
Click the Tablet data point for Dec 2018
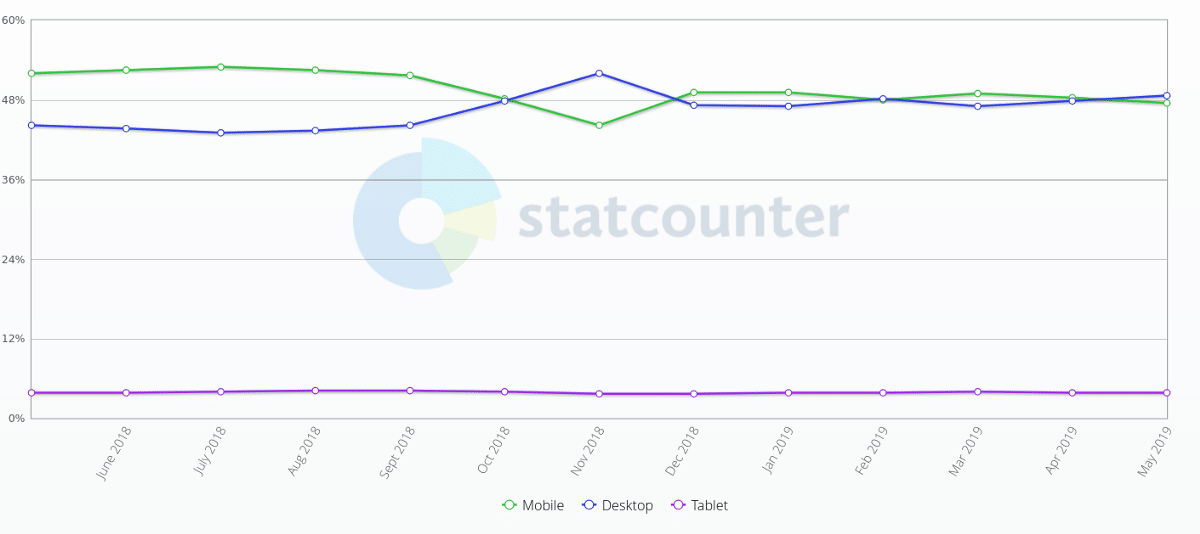(x=694, y=394)
